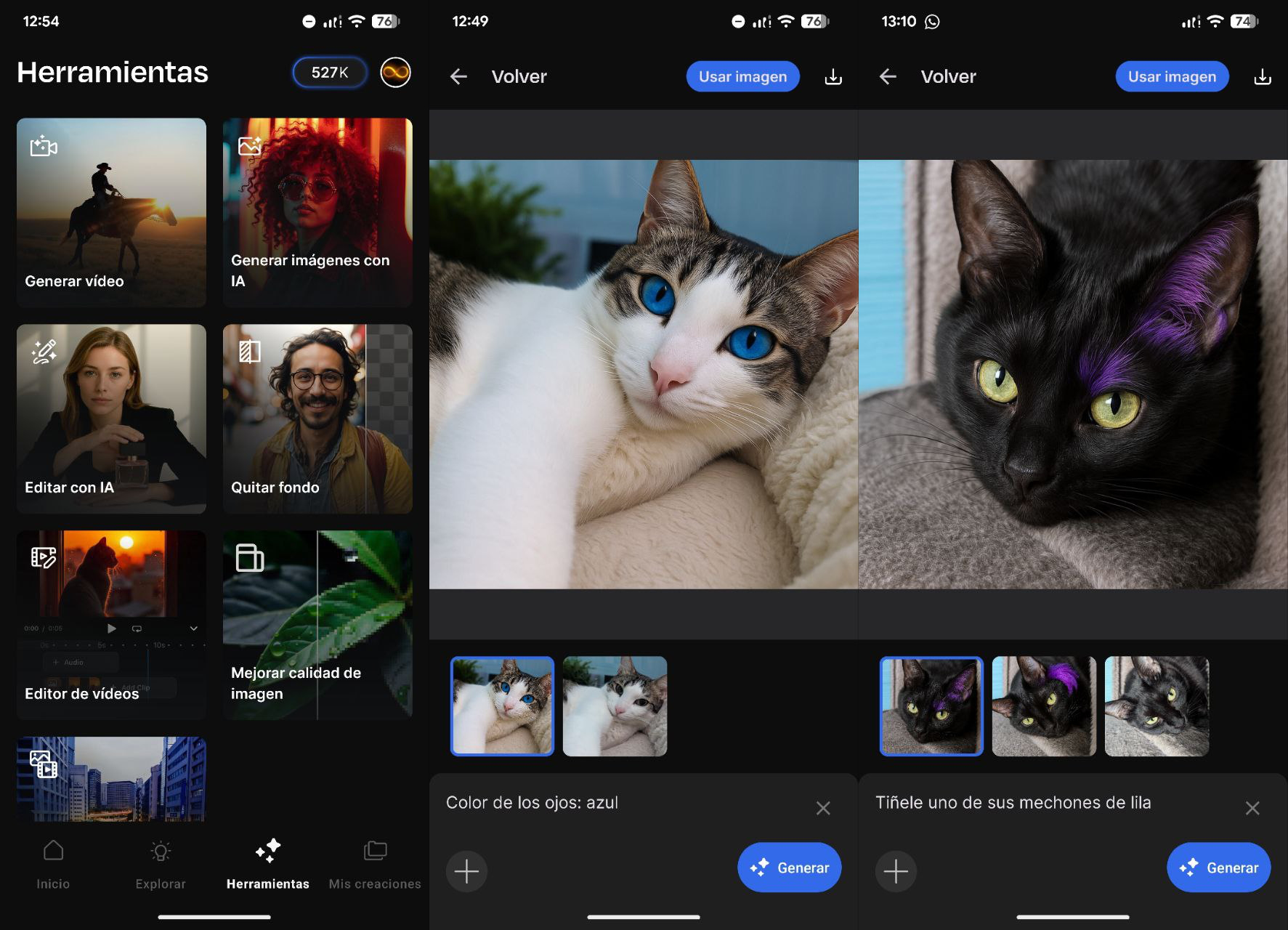Tap the large blue-eyed cat preview image
Image resolution: width=1288 pixels, height=930 pixels.
644,374
